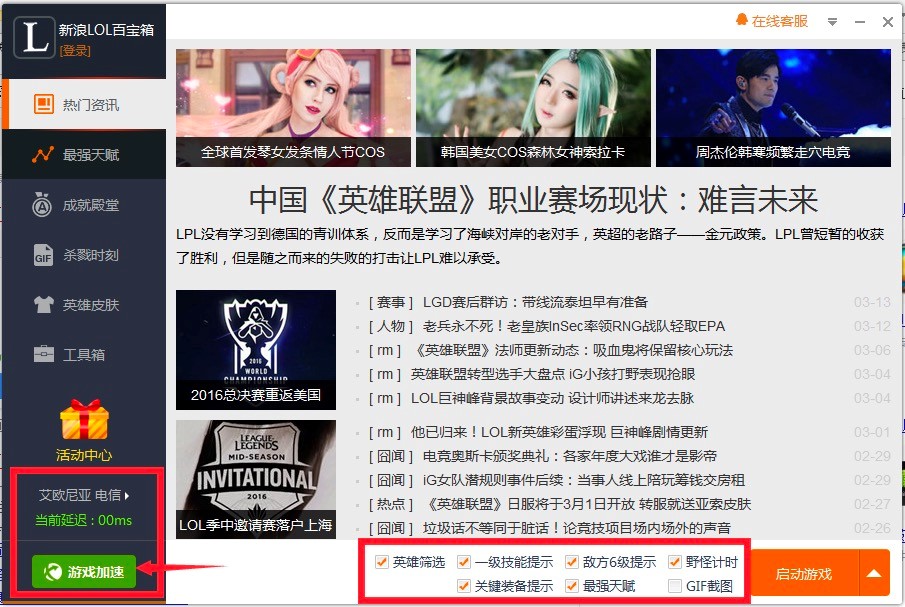905x607 pixels.
Task: Open the gift box 活动中心 icon
Action: pos(84,419)
